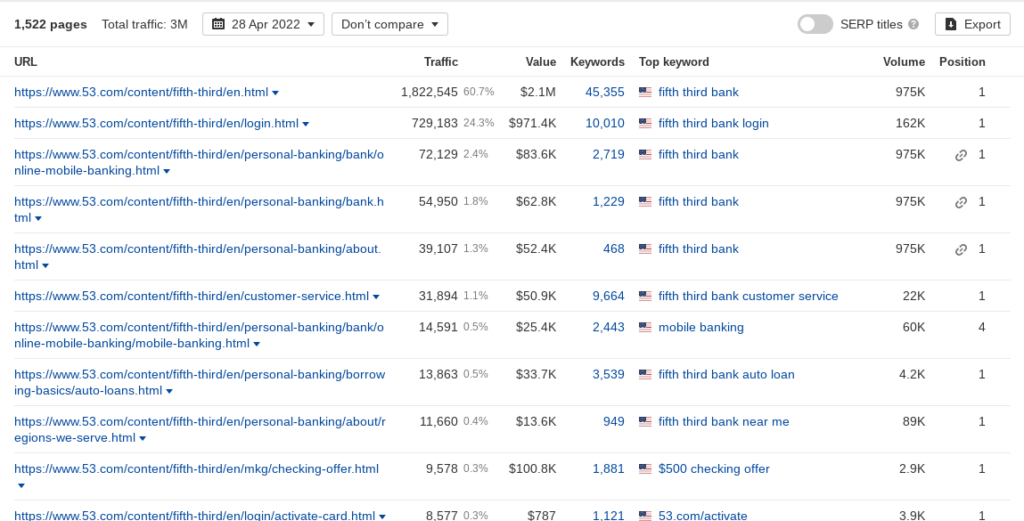This screenshot has height=521, width=1024.
Task: Sort by the Position column header
Action: tap(962, 62)
